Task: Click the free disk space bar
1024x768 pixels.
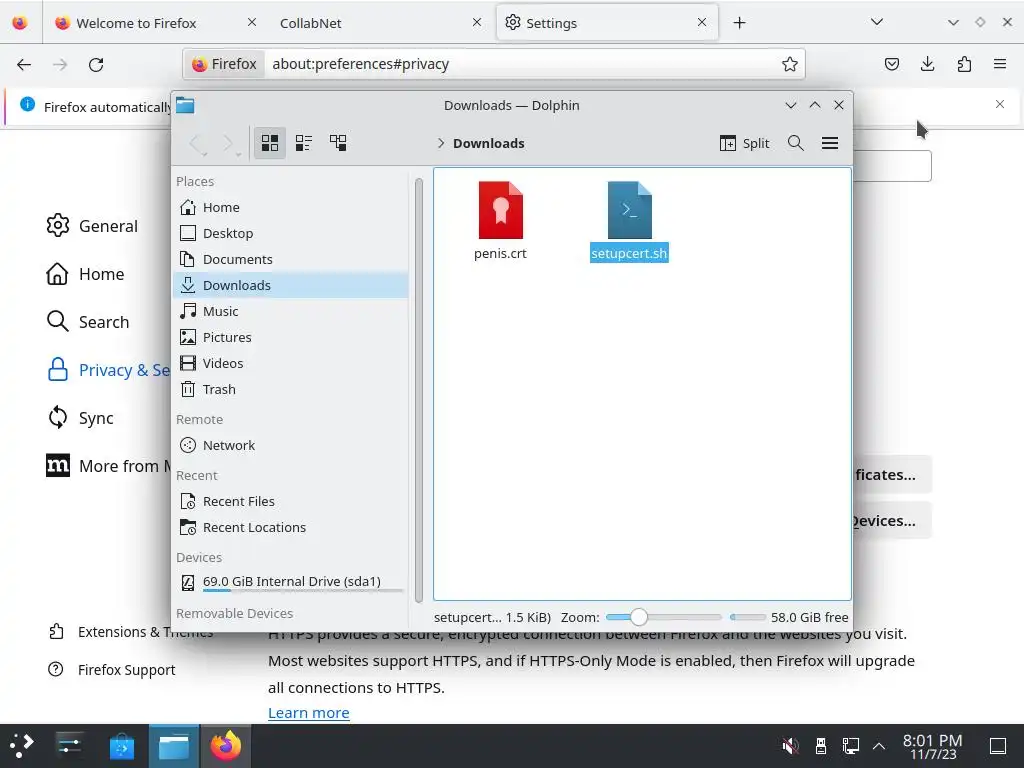Action: tap(748, 617)
